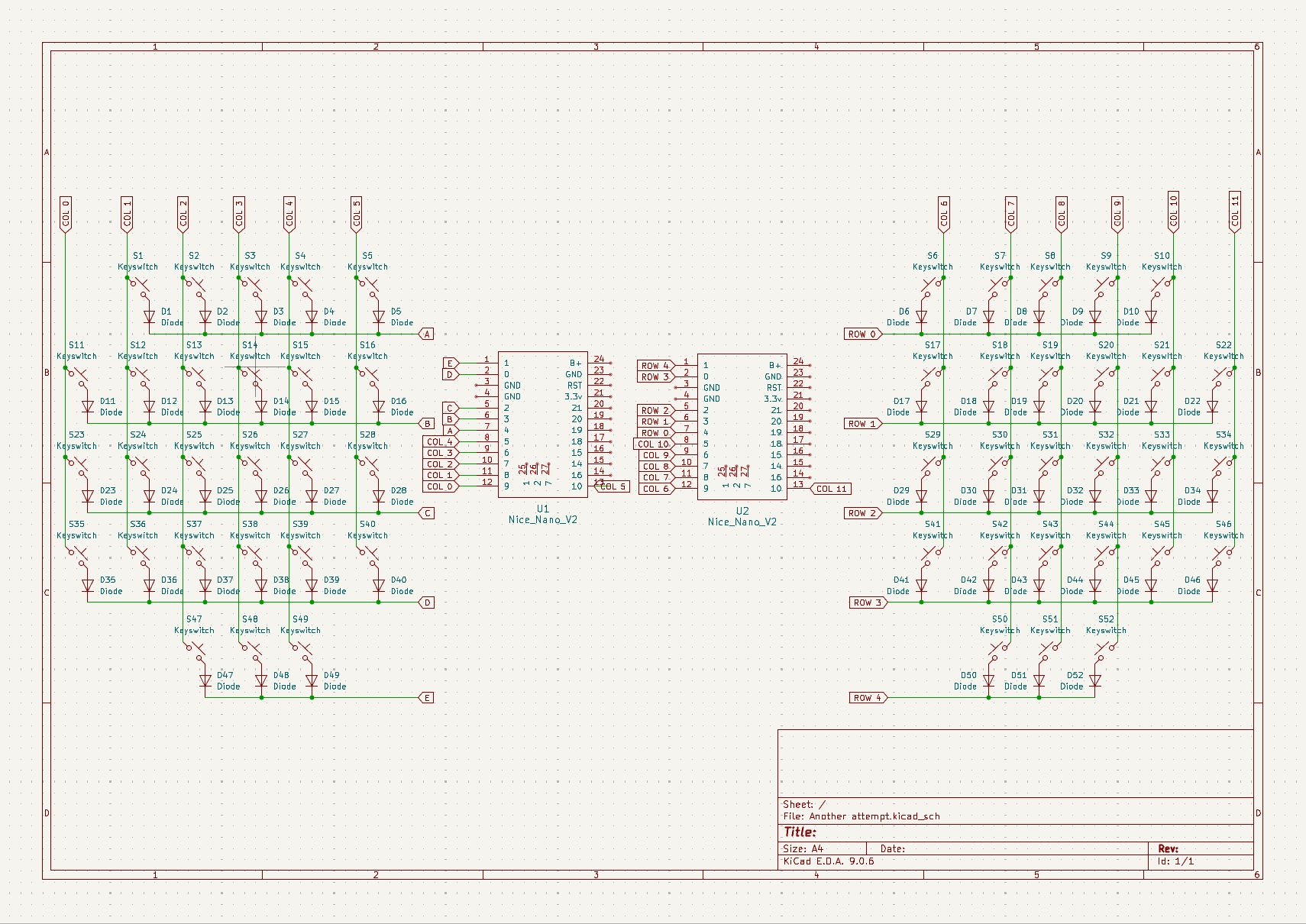The height and width of the screenshot is (924, 1306).
Task: Select the S5 keyswitch symbol
Action: 368,289
